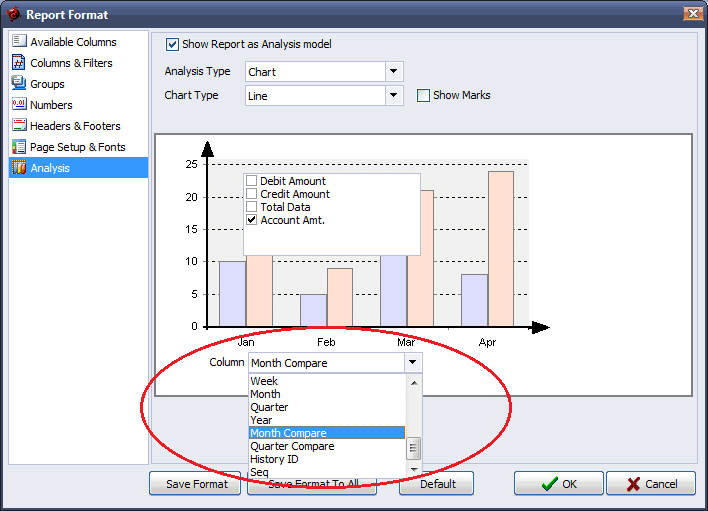Expand the Chart Type dropdown arrow
Viewport: 708px width, 511px height.
pyautogui.click(x=394, y=96)
